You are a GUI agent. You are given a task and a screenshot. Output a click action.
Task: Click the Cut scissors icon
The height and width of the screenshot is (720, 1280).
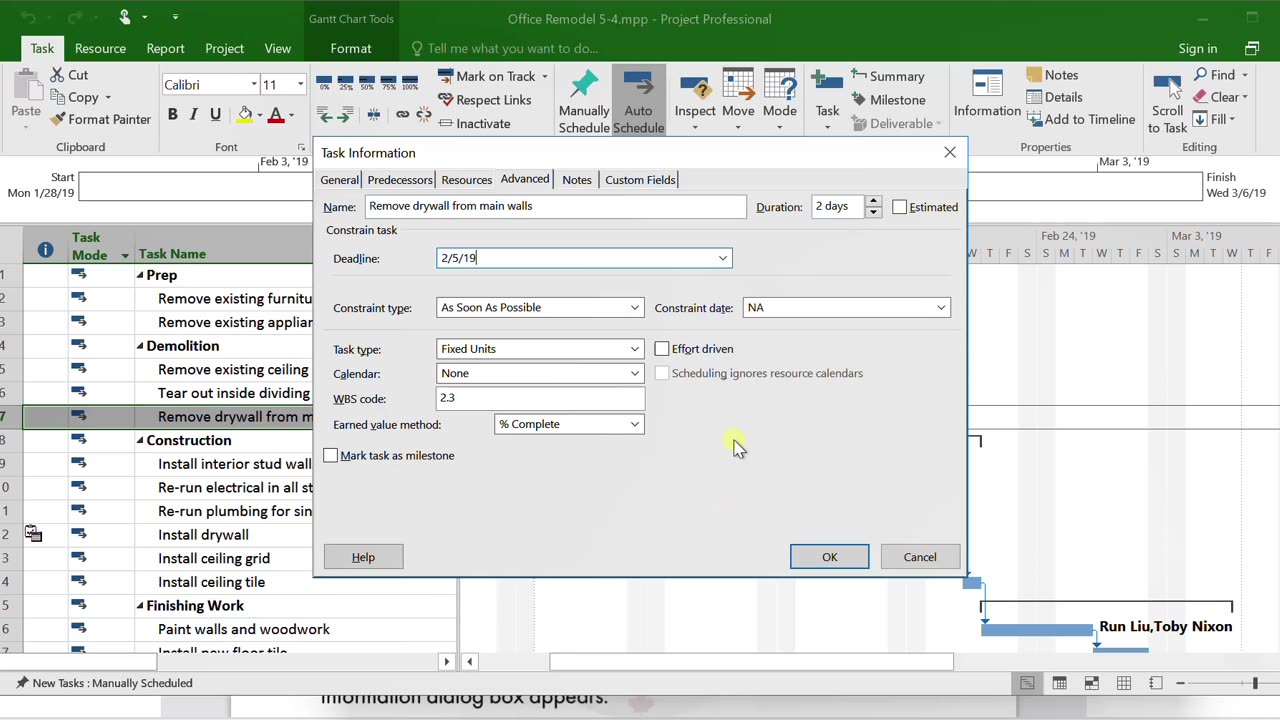[x=56, y=75]
